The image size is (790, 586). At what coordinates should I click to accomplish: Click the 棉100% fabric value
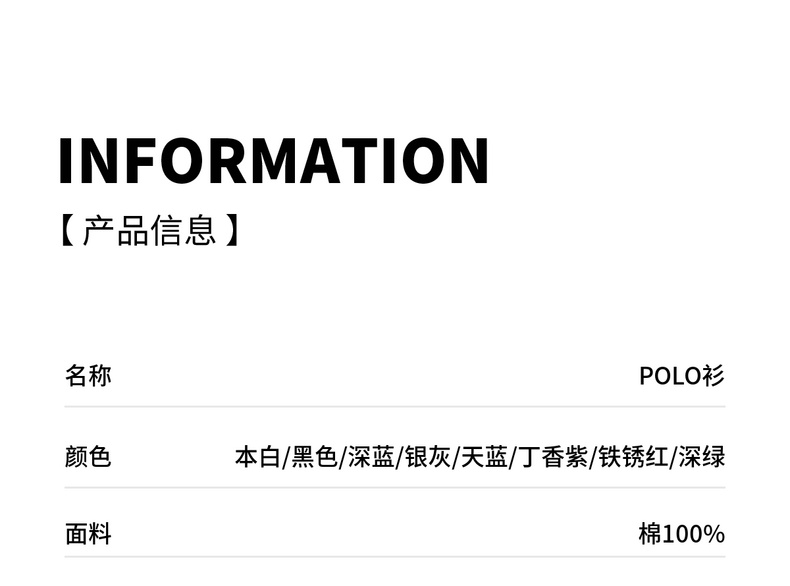pos(681,534)
